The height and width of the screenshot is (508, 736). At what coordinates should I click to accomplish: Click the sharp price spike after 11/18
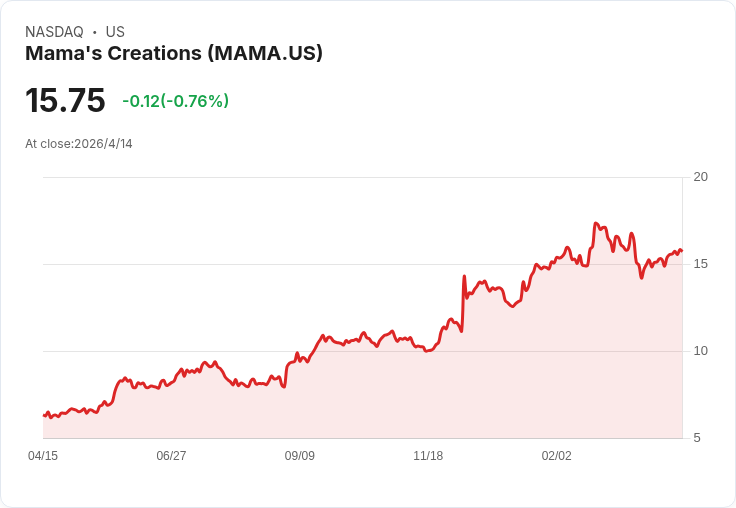pyautogui.click(x=464, y=277)
